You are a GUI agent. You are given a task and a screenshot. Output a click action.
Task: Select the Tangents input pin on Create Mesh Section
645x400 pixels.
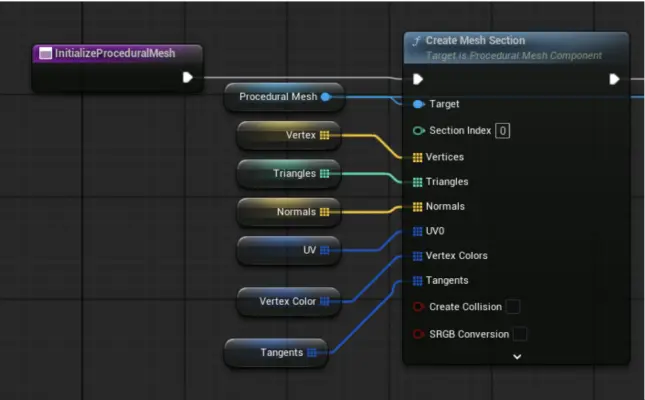click(418, 281)
